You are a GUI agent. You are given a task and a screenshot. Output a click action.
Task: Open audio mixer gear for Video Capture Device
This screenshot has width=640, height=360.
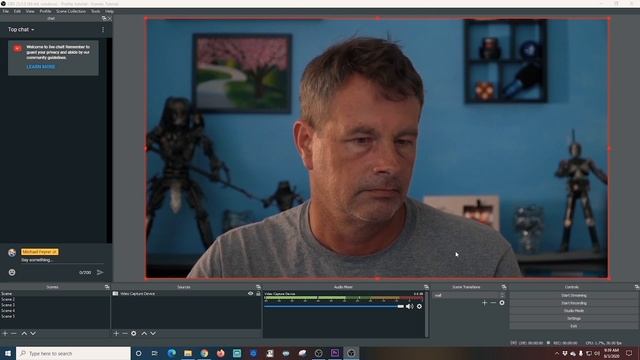[x=419, y=307]
